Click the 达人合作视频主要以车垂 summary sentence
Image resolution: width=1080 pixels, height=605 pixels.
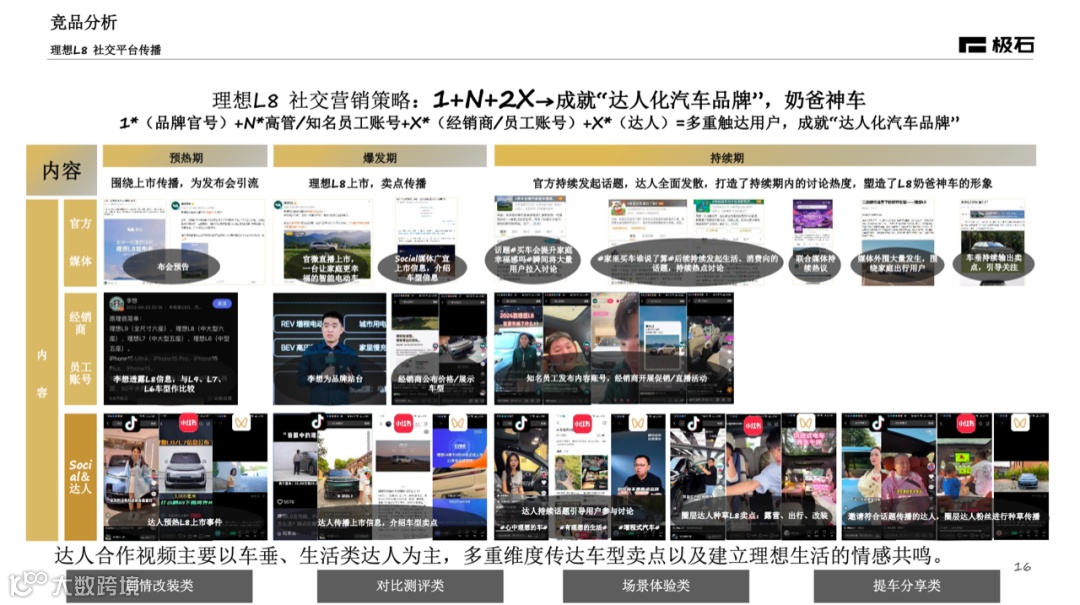coord(503,555)
